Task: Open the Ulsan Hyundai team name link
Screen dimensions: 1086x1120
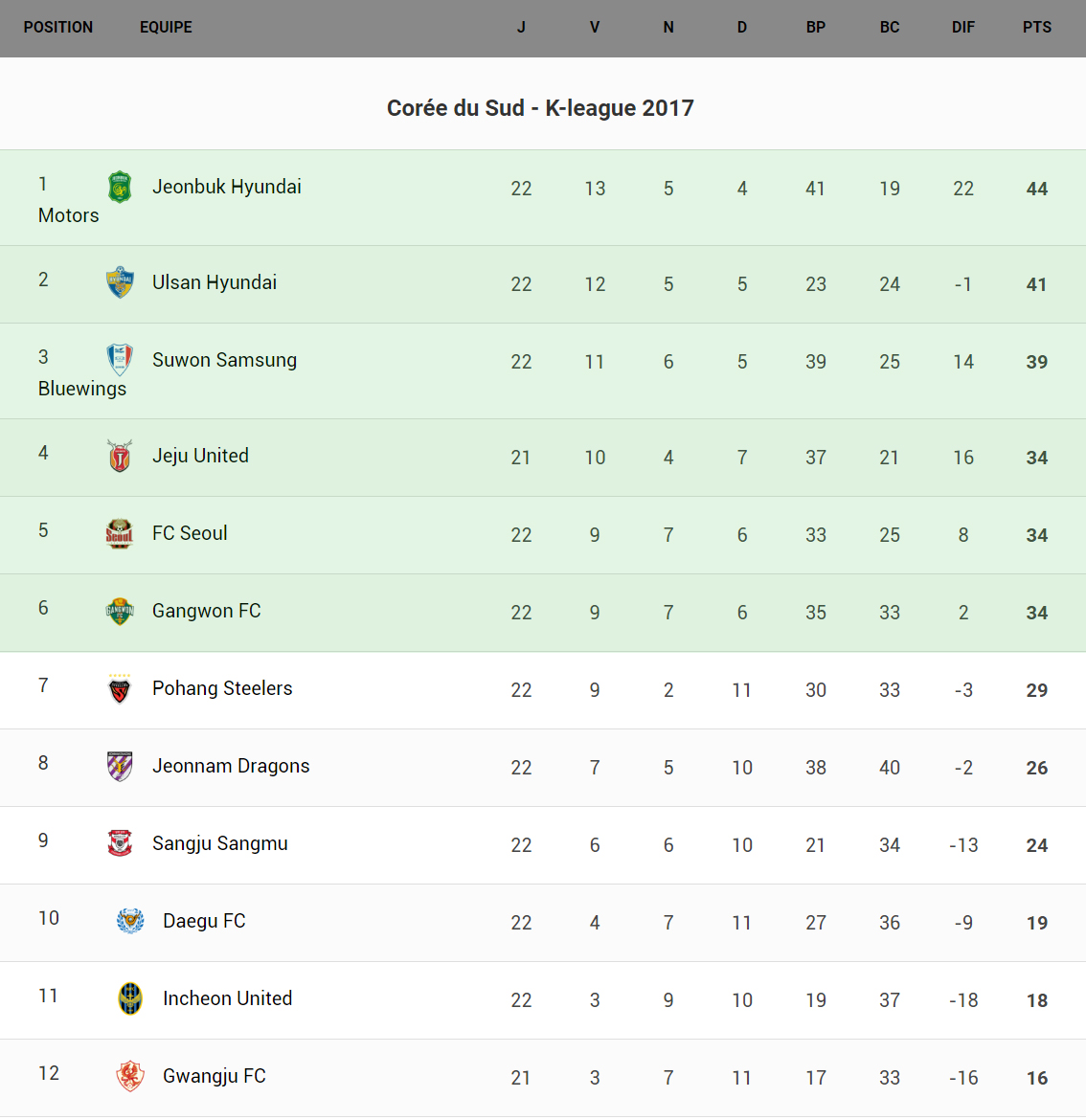Action: pos(215,282)
